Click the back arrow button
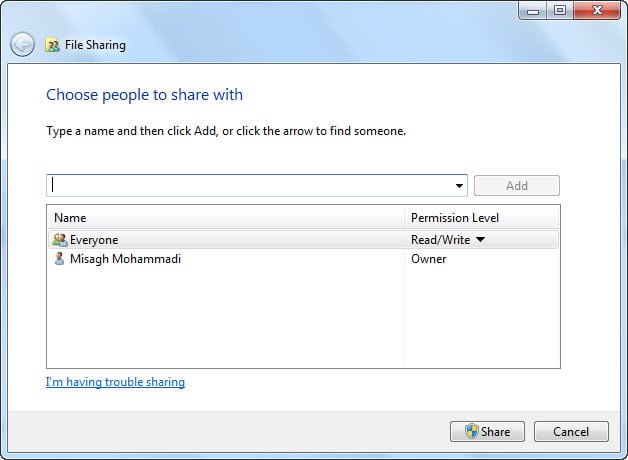The height and width of the screenshot is (460, 628). (22, 45)
